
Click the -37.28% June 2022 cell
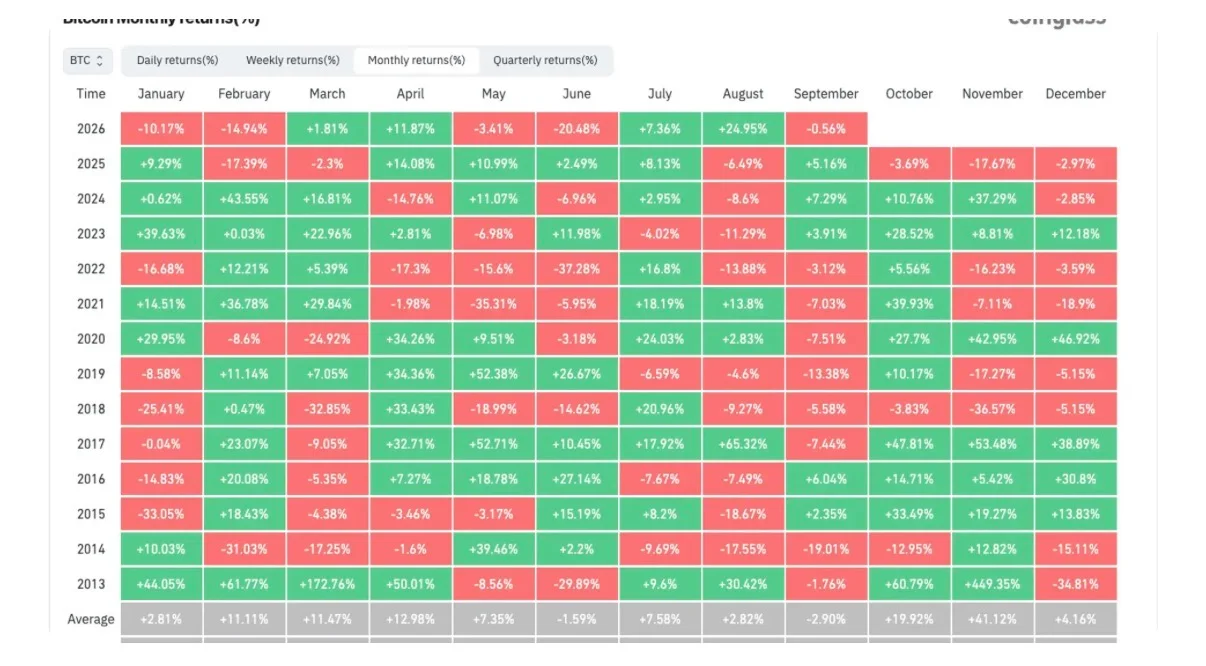[x=577, y=269]
